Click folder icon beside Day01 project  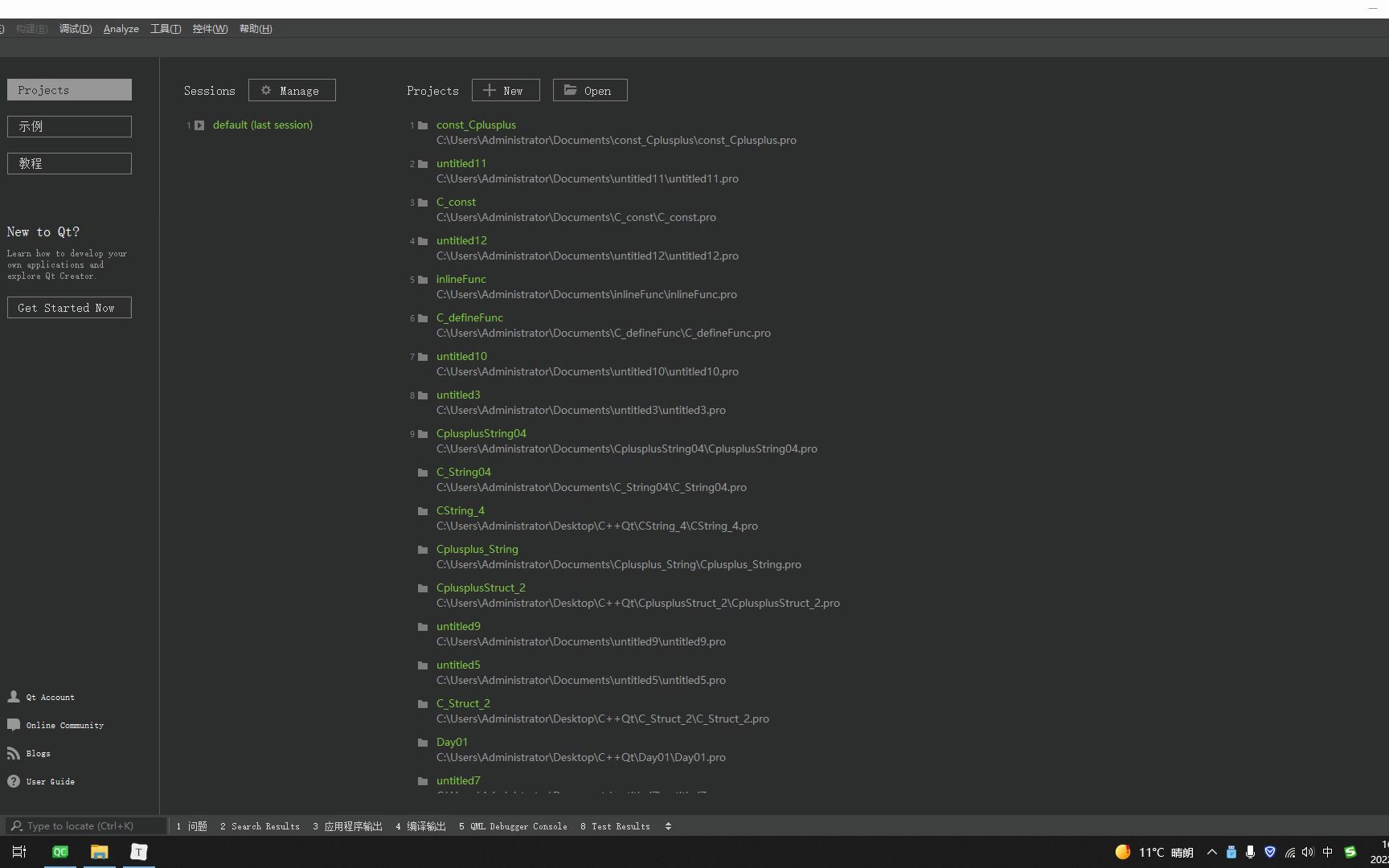pyautogui.click(x=423, y=743)
